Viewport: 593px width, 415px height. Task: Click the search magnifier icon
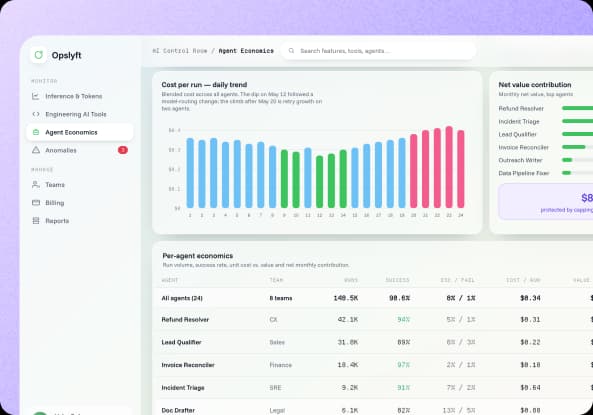pos(291,51)
